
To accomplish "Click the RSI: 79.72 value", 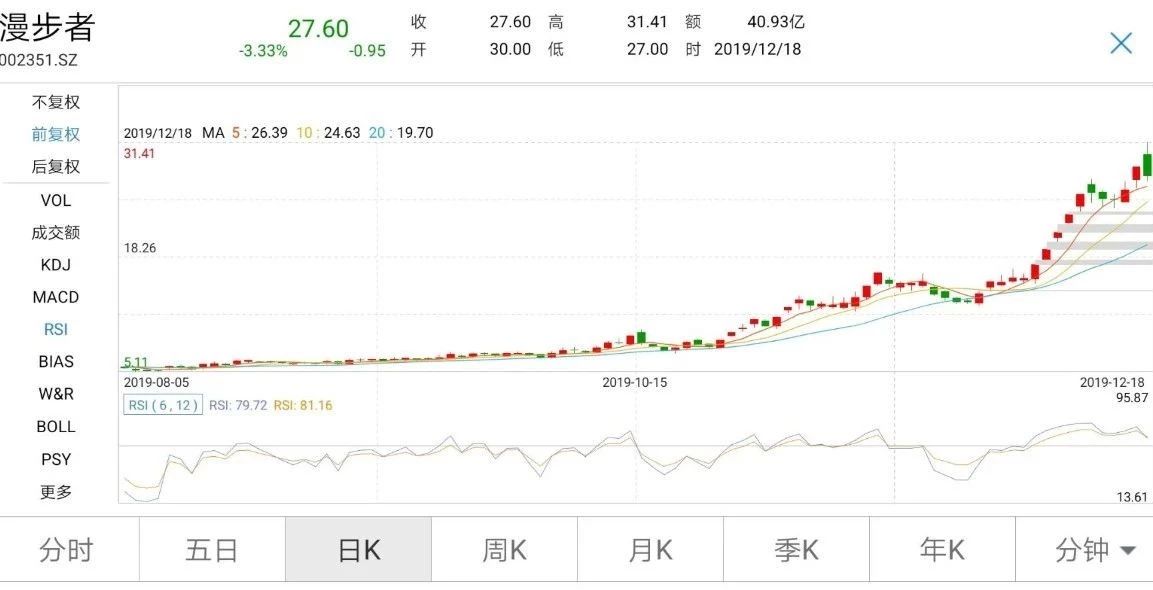I will (x=238, y=405).
